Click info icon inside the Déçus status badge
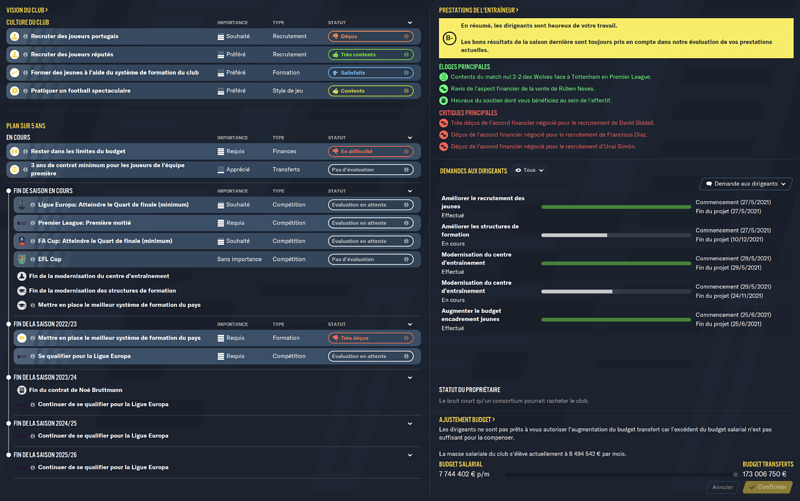The height and width of the screenshot is (501, 800). coord(406,37)
